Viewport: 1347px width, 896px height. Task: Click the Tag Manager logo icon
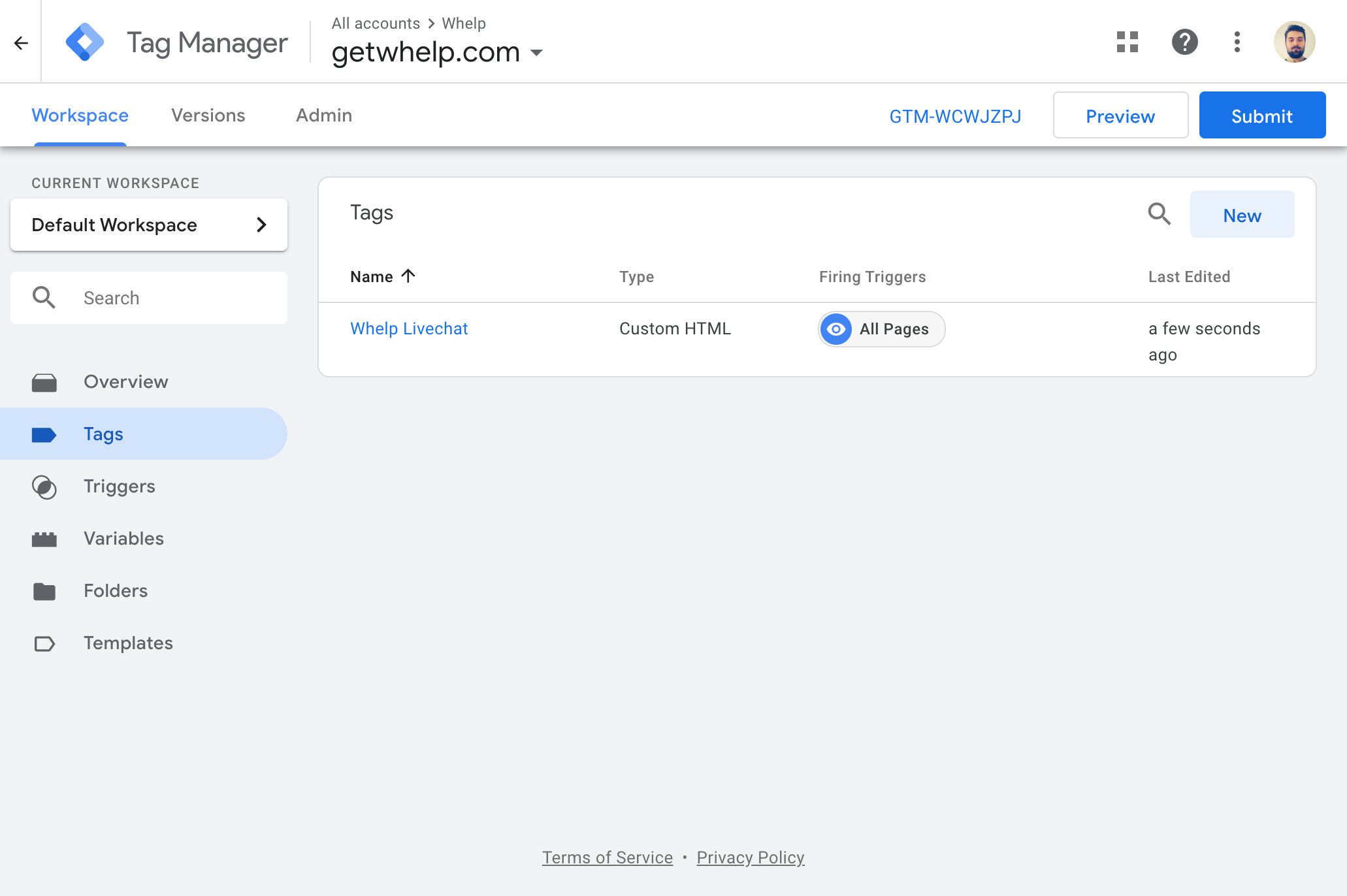coord(85,42)
